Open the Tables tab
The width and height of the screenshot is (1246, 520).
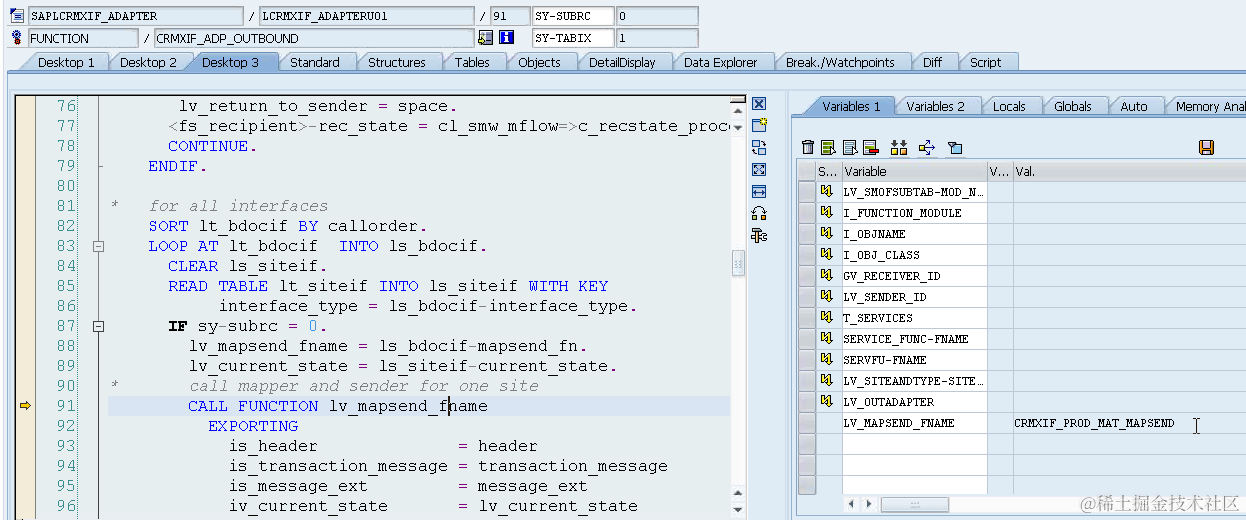(x=472, y=62)
